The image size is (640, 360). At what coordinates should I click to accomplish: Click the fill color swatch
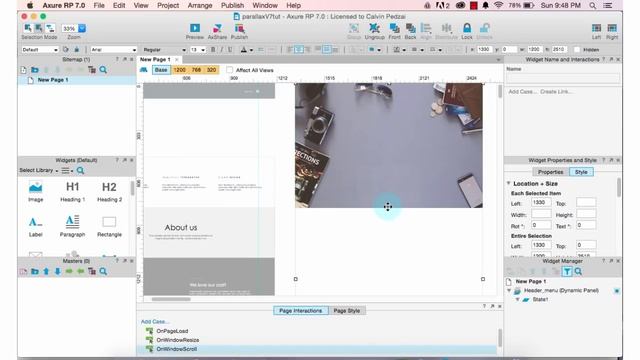pos(371,49)
